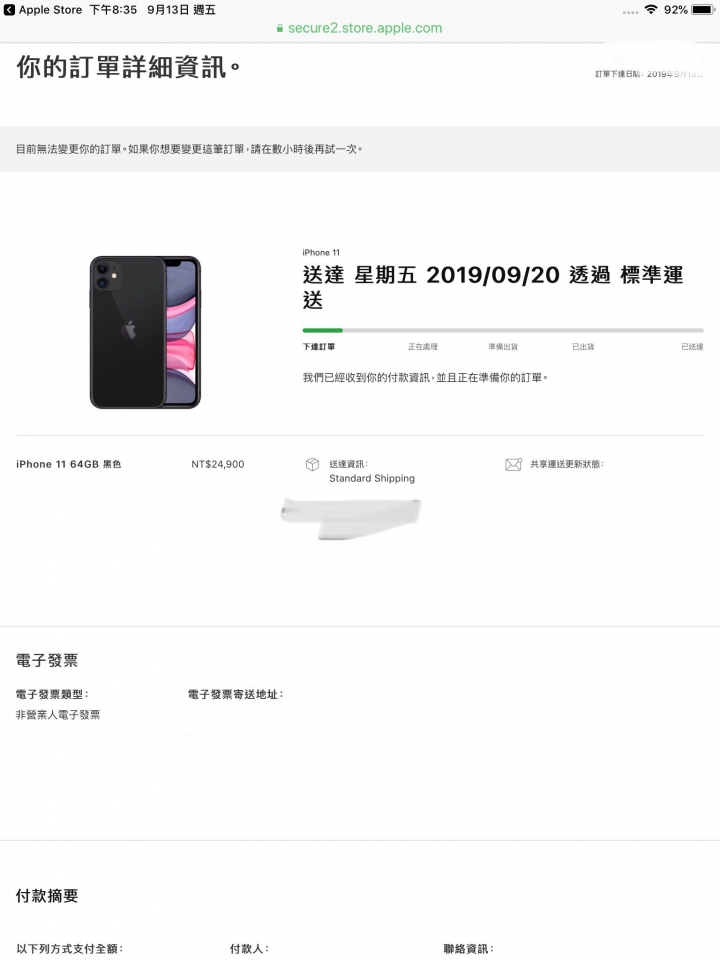Viewport: 720px width, 960px height.
Task: Click the envelope icon beside 共享運送更新狀態
Action: point(513,465)
